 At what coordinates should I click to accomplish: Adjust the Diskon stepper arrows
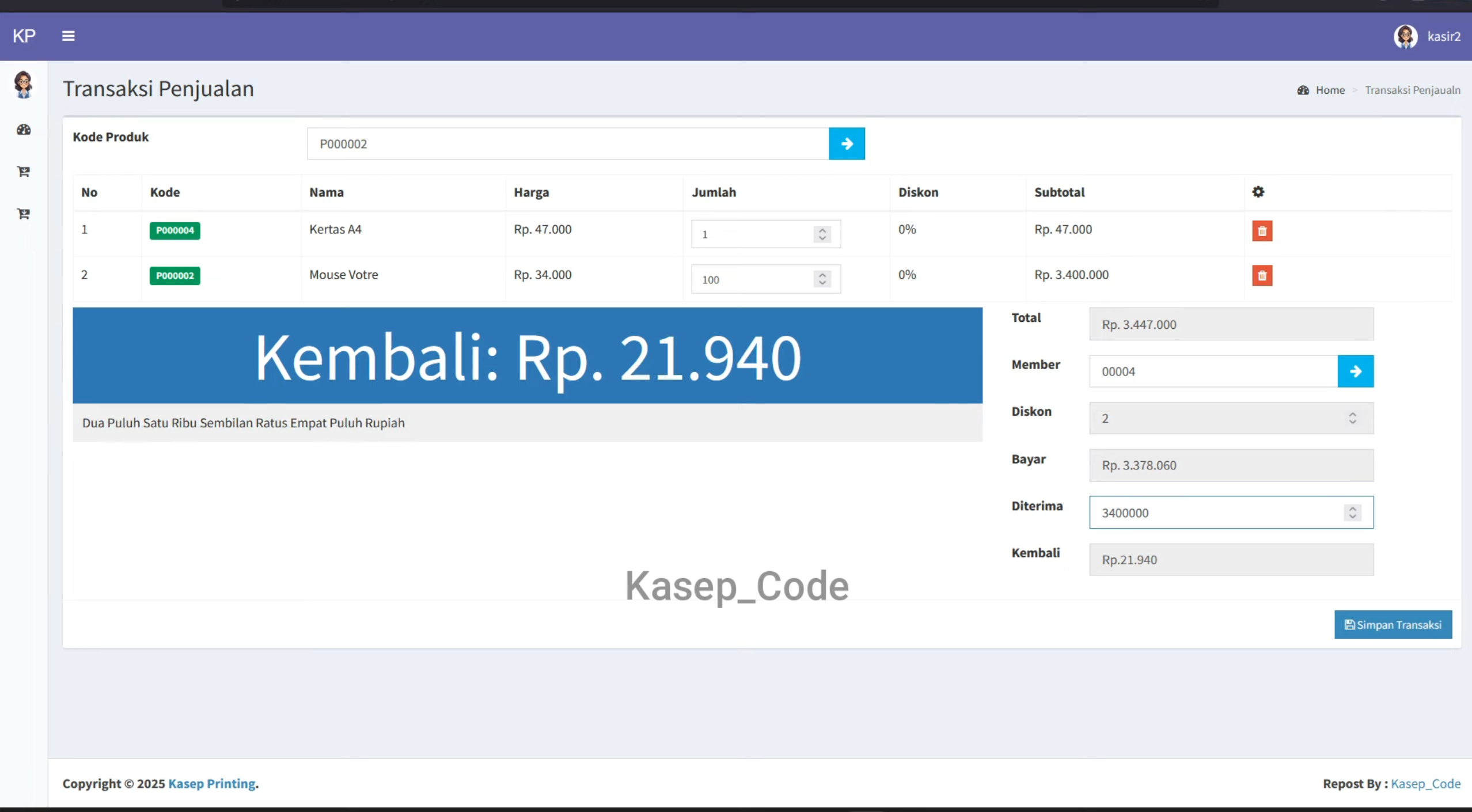1352,418
